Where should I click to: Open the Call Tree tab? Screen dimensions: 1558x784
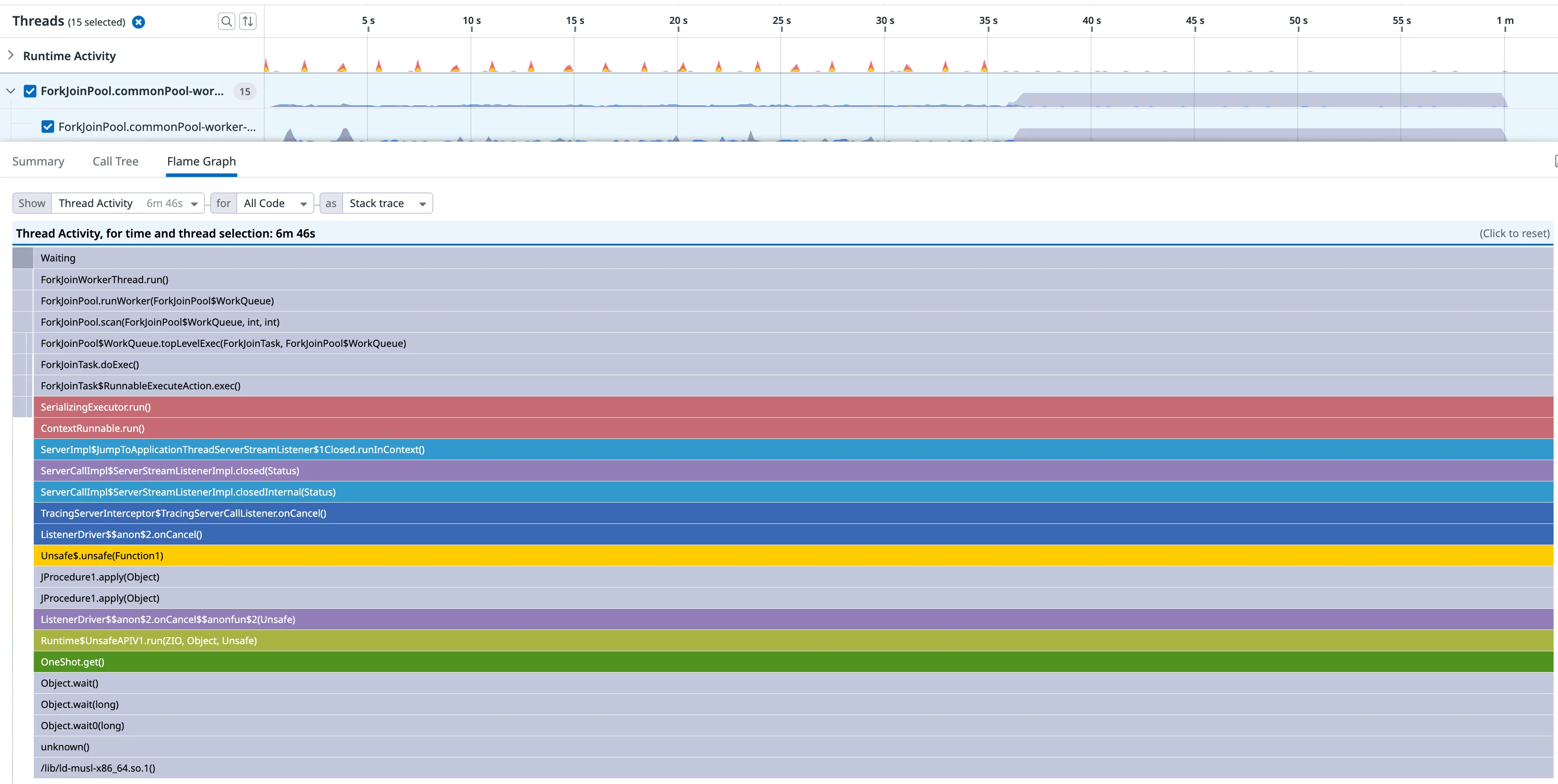tap(116, 161)
